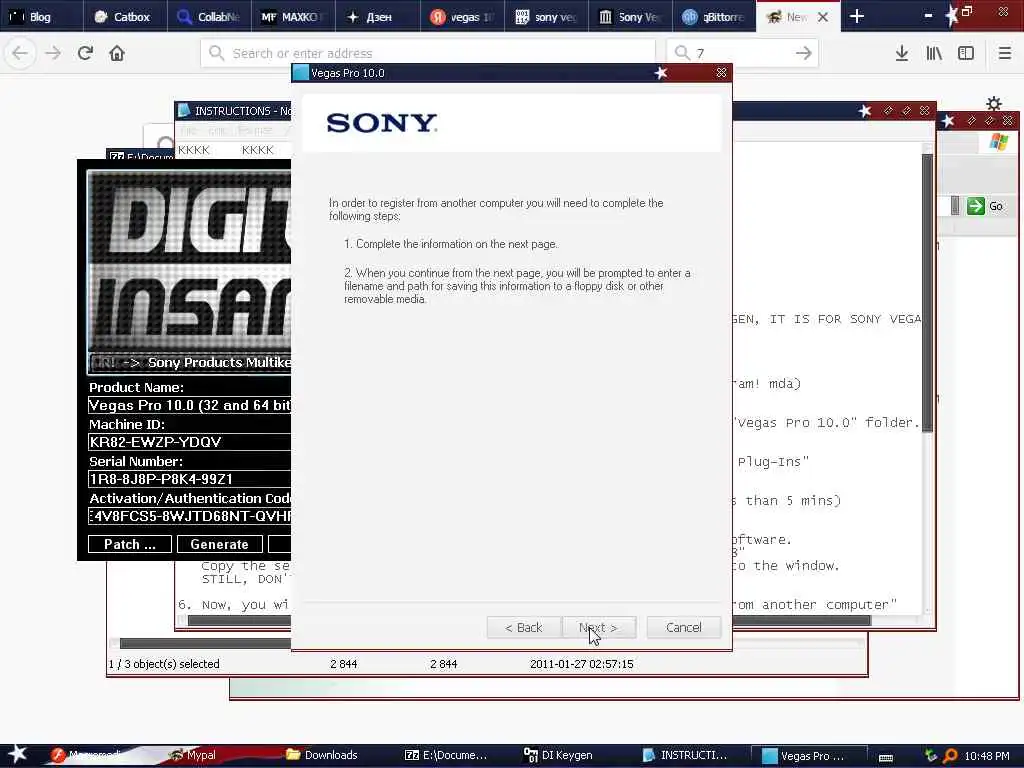Click Notepad vertical scrollbar thumb
This screenshot has width=1024, height=768.
tap(927, 293)
